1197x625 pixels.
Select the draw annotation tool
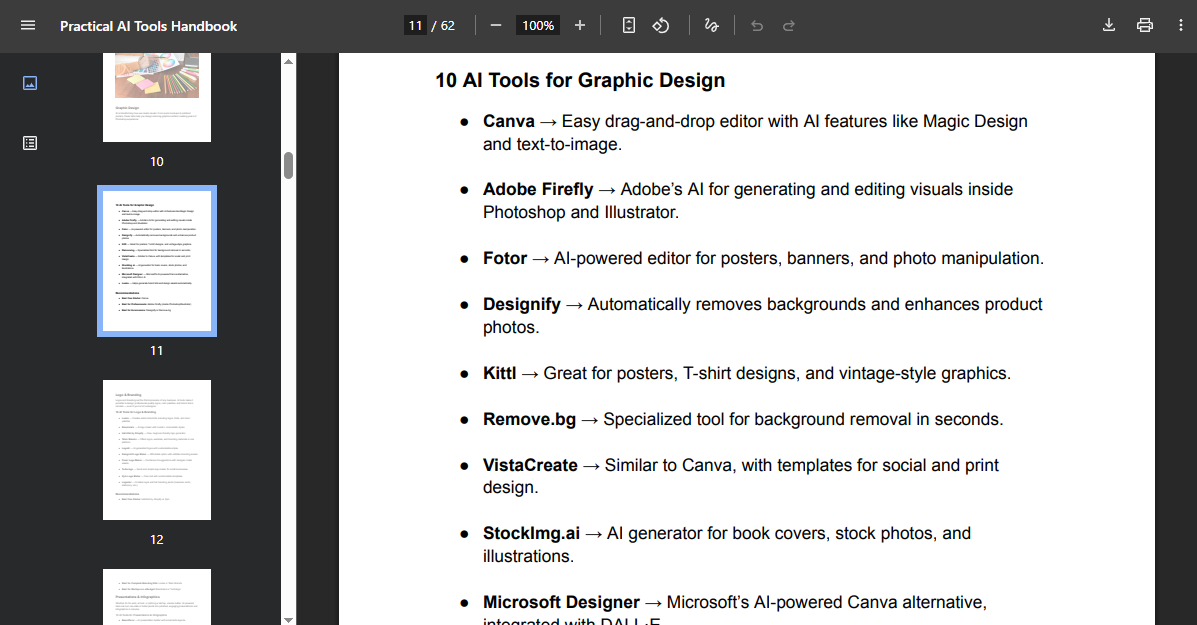point(711,25)
